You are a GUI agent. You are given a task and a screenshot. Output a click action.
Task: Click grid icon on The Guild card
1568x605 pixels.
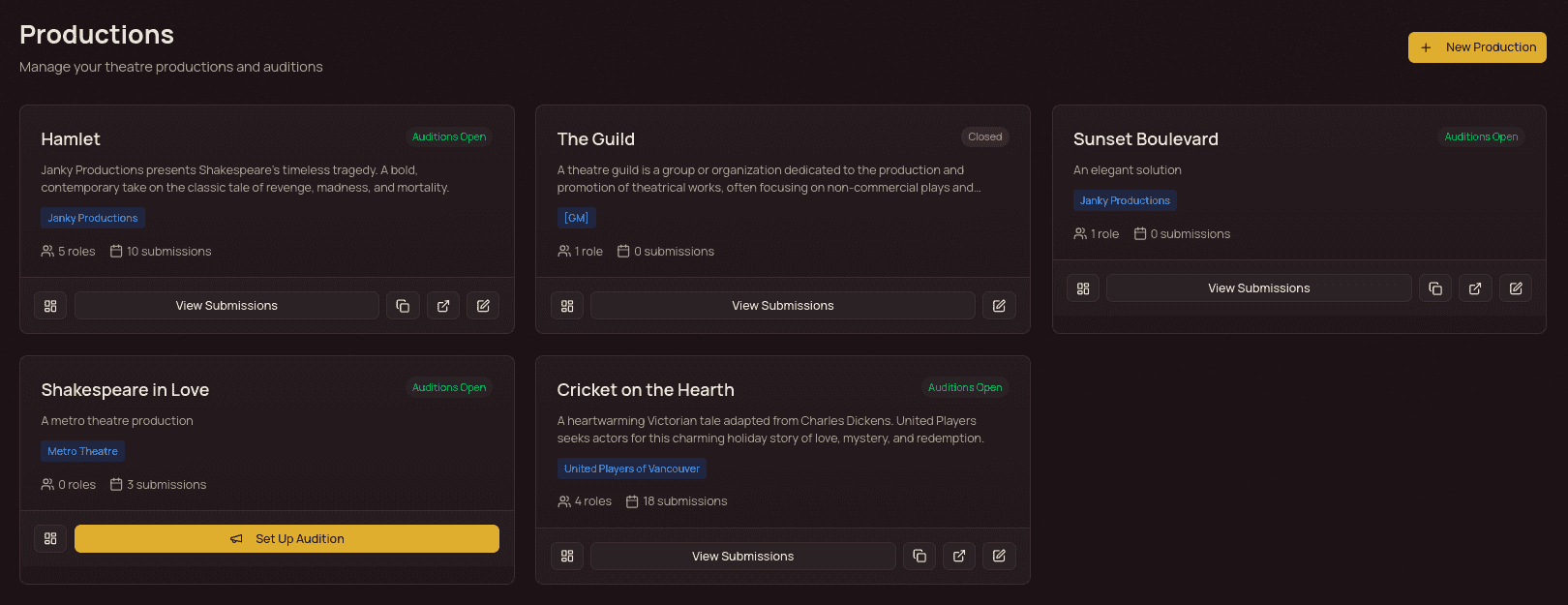[x=567, y=306]
